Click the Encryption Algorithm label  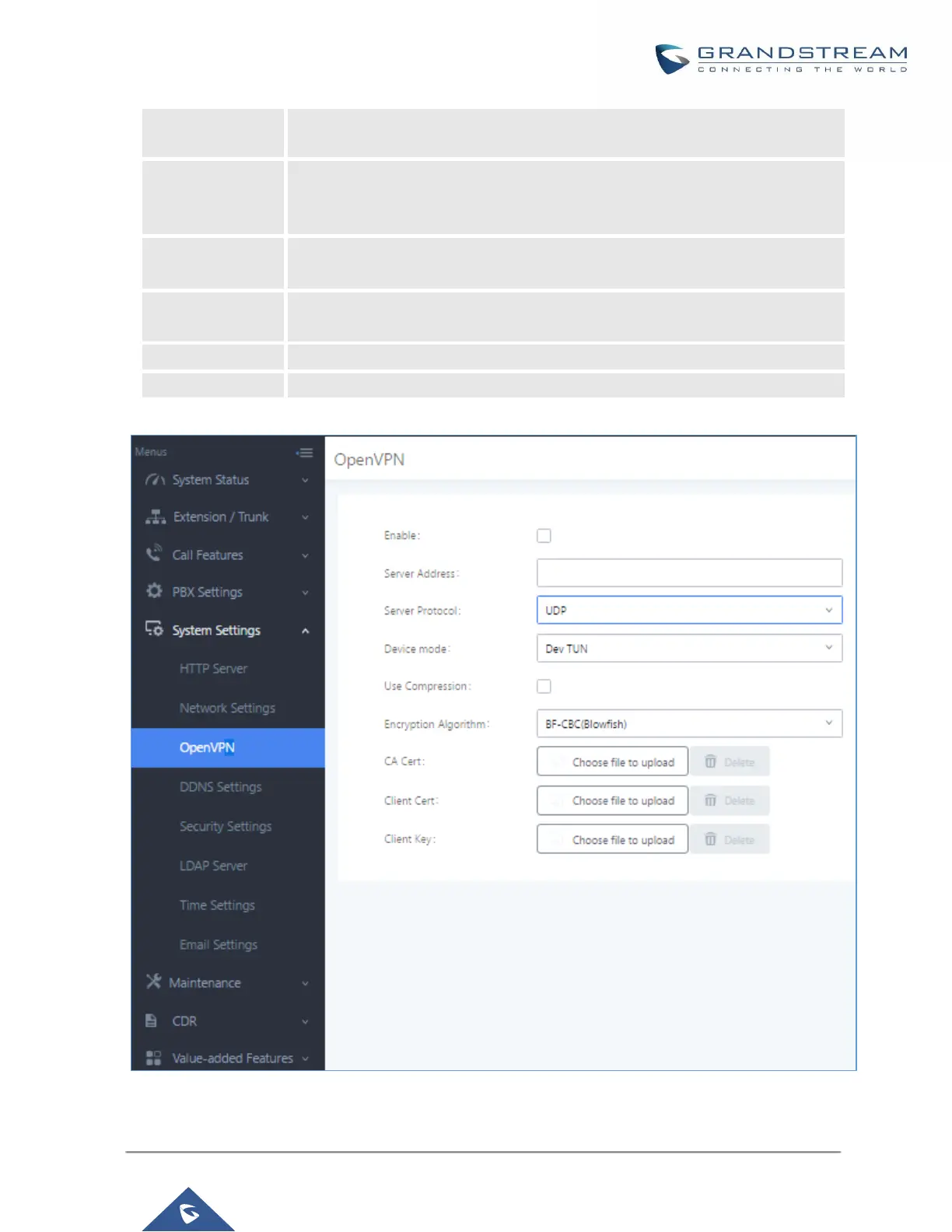tap(436, 724)
